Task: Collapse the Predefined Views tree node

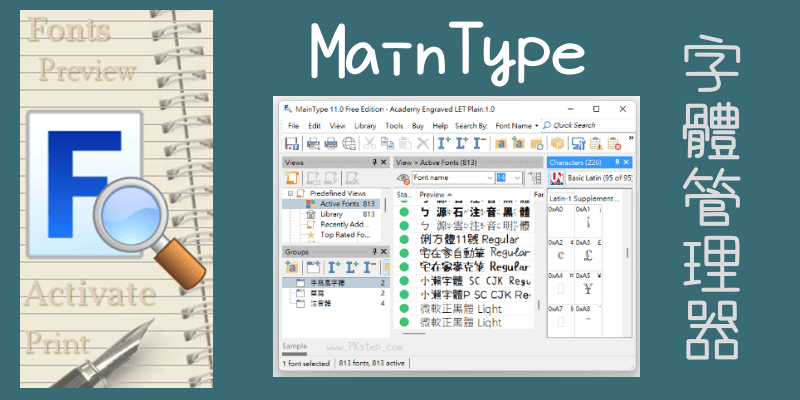Action: (x=290, y=193)
